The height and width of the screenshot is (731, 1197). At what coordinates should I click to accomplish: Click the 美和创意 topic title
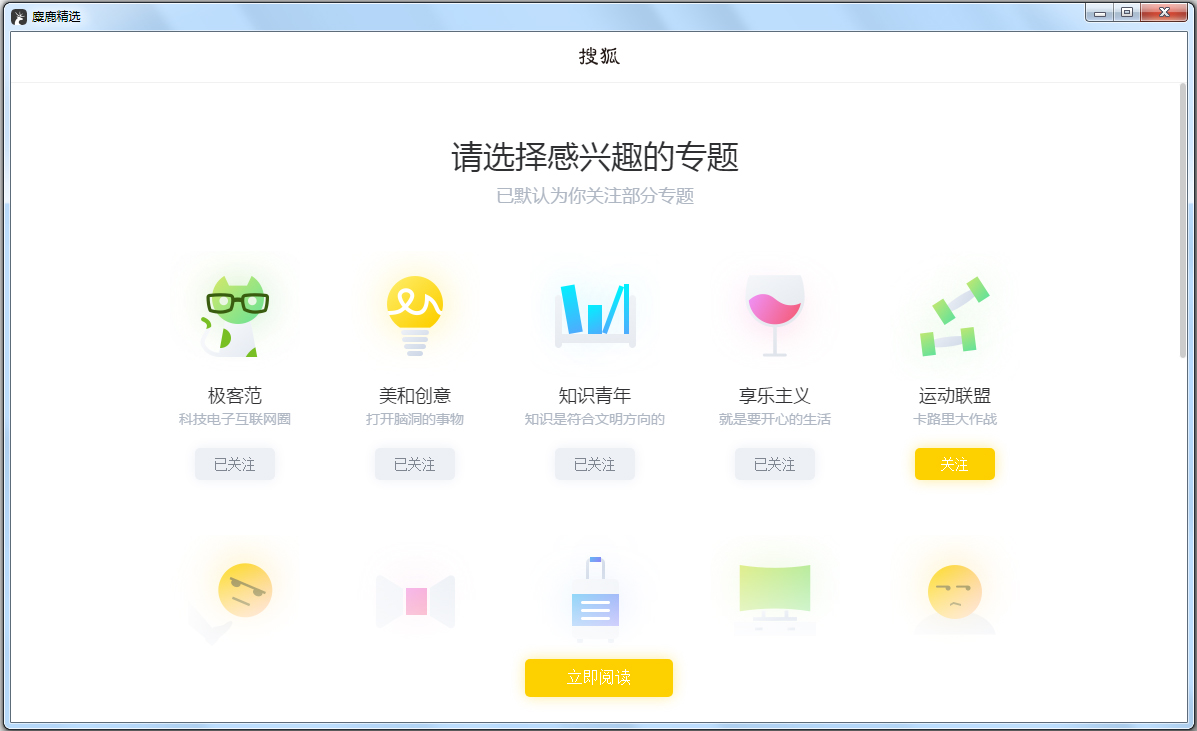(x=415, y=395)
